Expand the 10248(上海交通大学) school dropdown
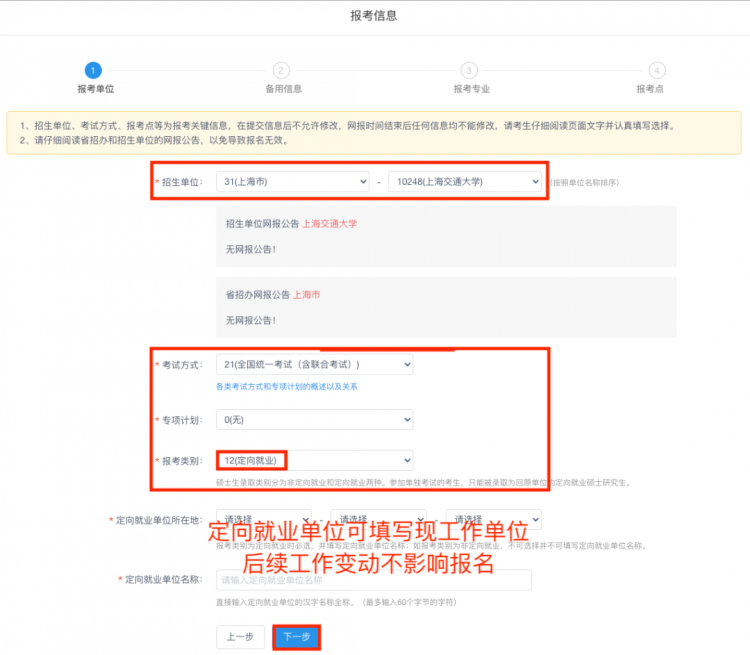Image resolution: width=750 pixels, height=655 pixels. 465,182
